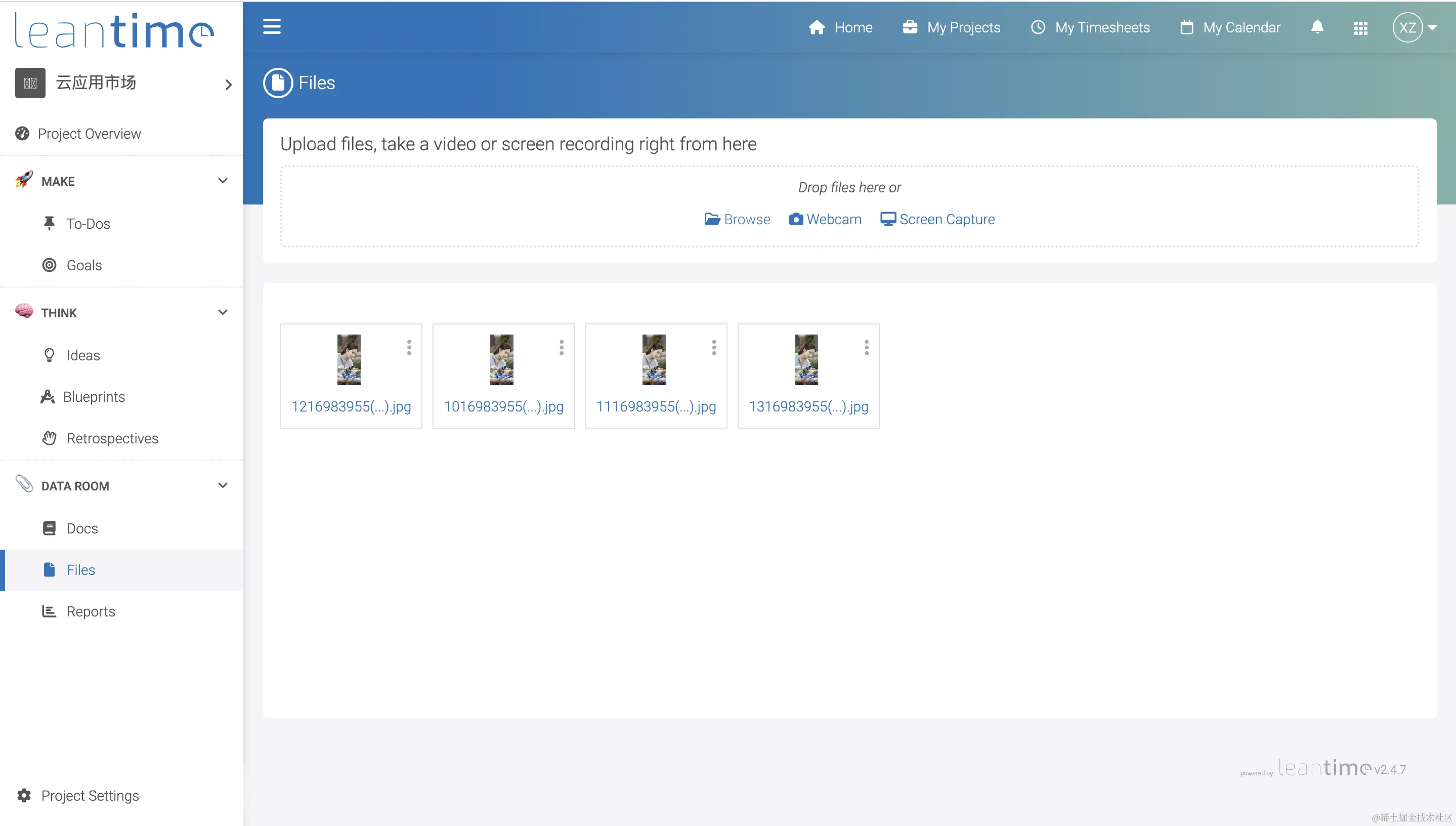The width and height of the screenshot is (1456, 826).
Task: Go to Home
Action: tap(840, 27)
